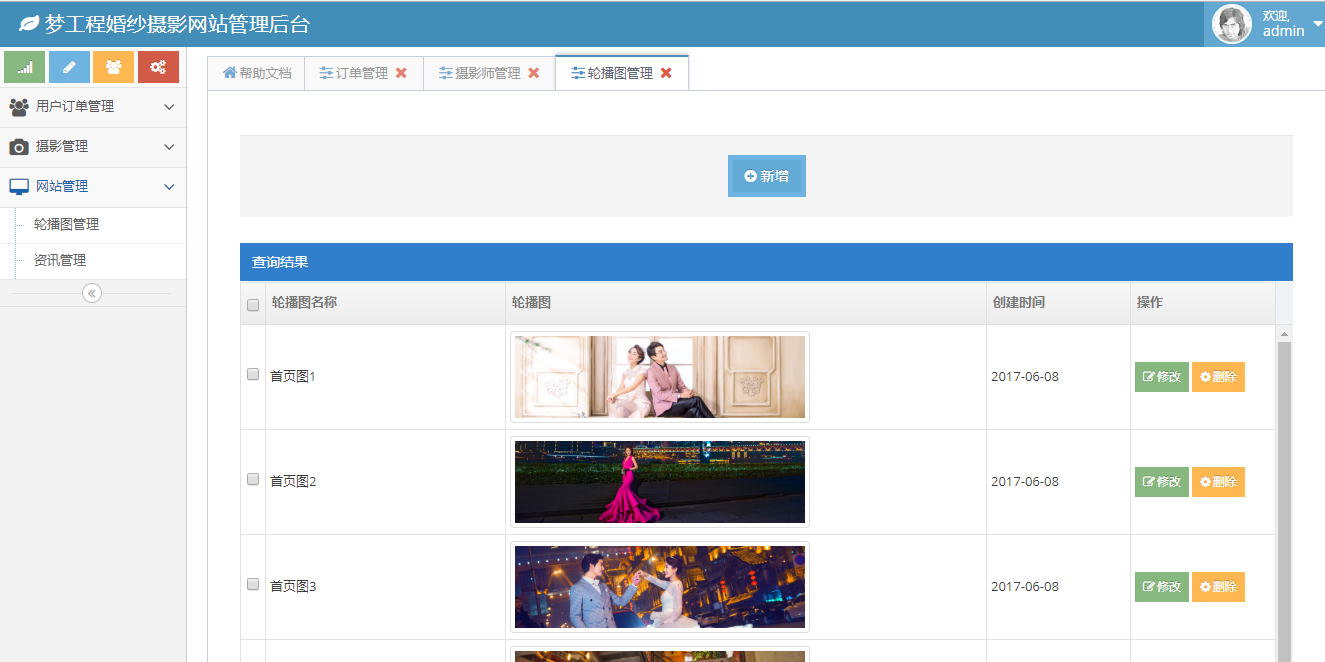Screen dimensions: 1325x662
Task: Click the users icon for 用户订单管理
Action: pos(19,107)
